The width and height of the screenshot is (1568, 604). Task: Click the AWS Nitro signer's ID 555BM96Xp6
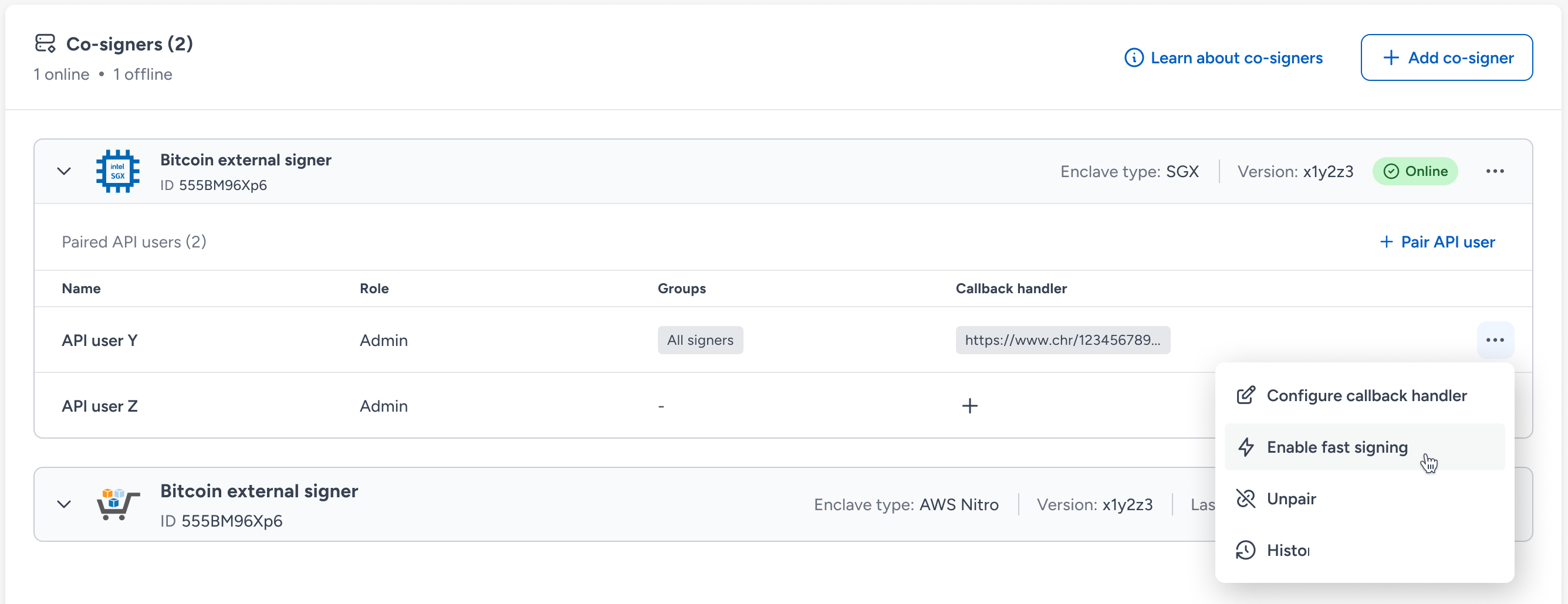222,521
